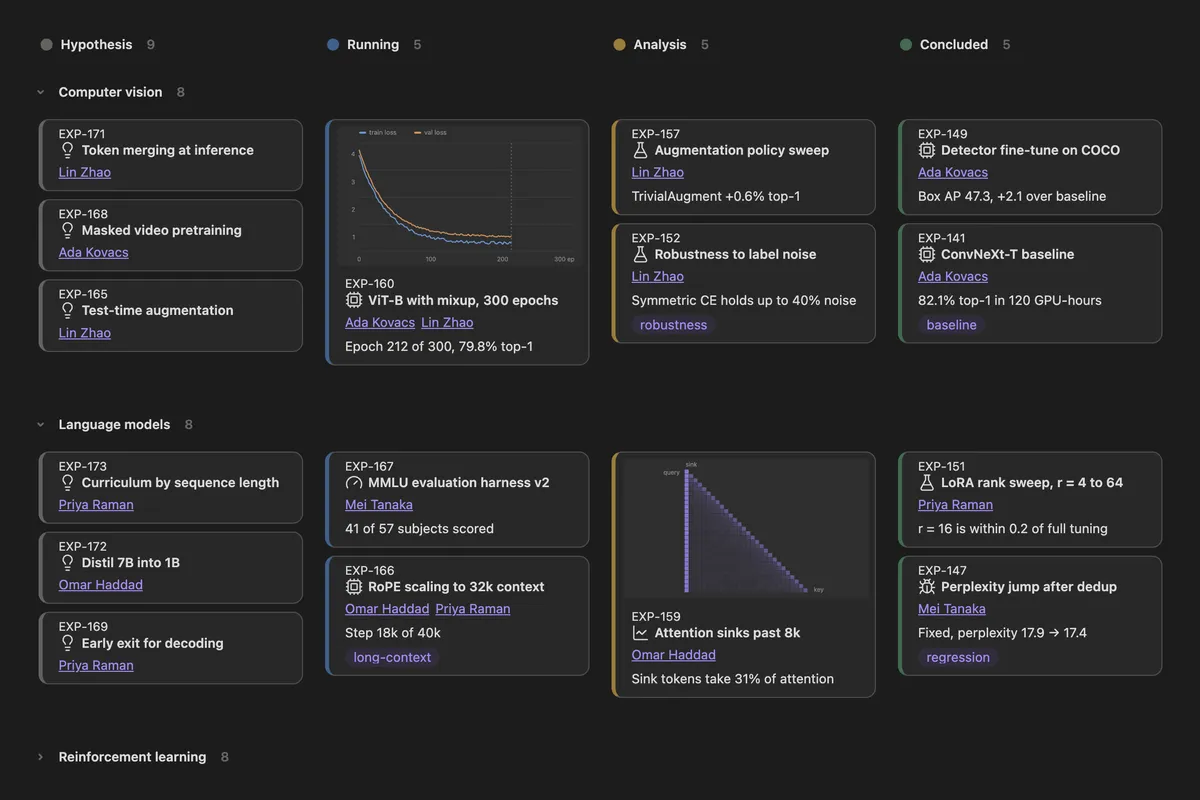
Task: Click the robustness tag on EXP-152
Action: [x=673, y=324]
